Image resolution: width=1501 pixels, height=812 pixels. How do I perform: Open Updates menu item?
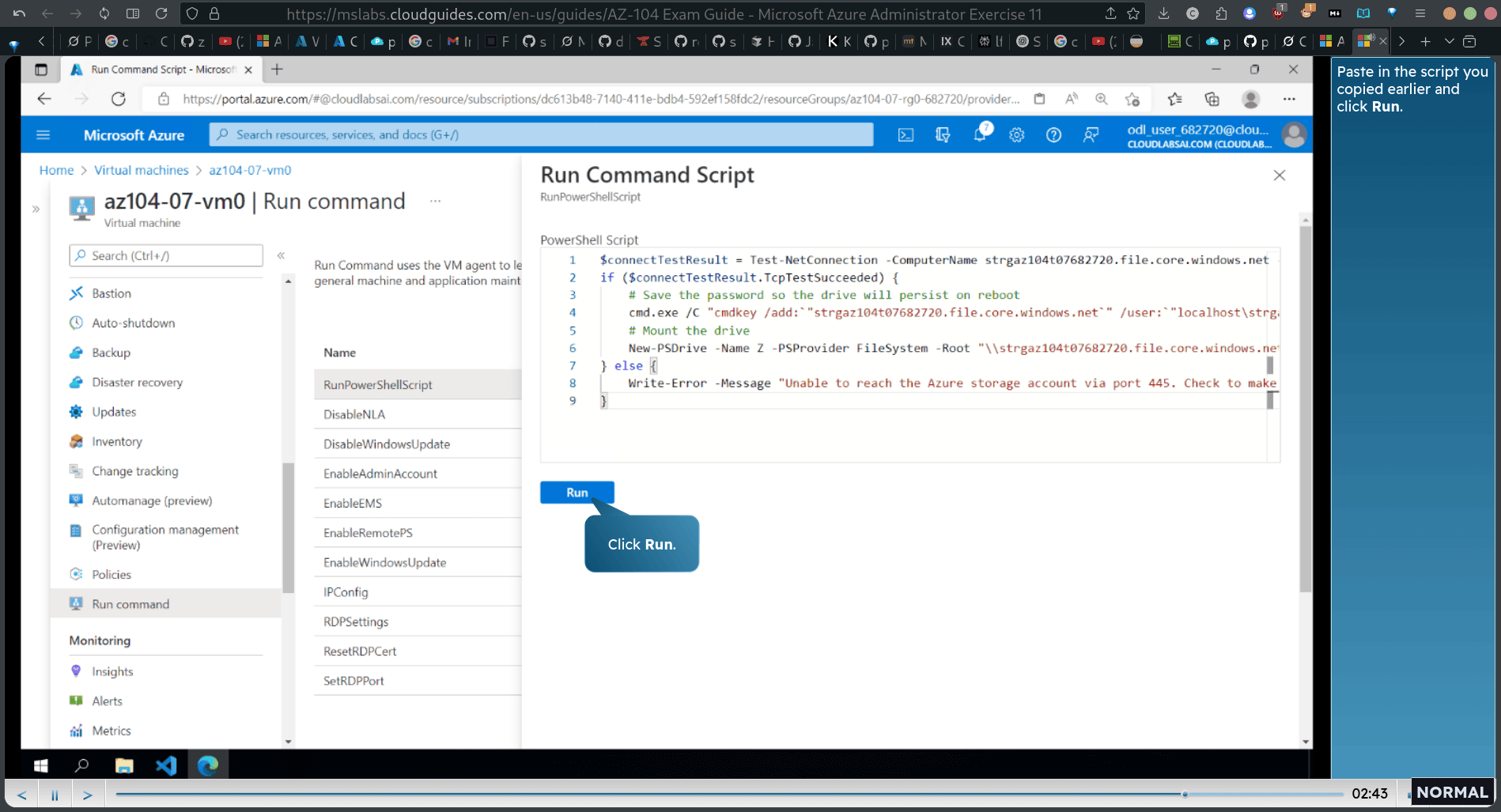point(114,412)
